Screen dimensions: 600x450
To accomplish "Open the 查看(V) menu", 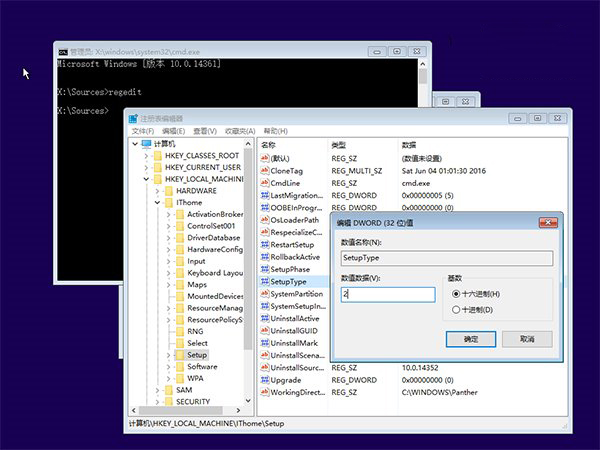I will 205,131.
